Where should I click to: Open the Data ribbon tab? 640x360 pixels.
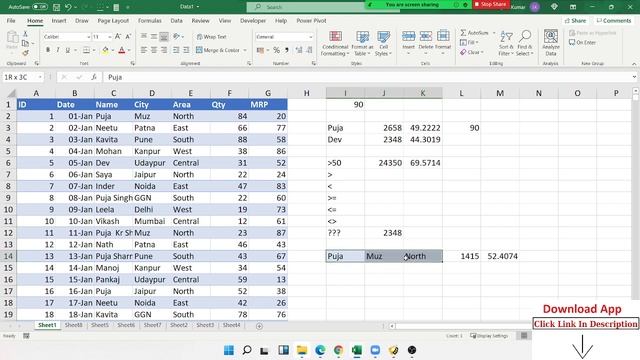pyautogui.click(x=176, y=20)
